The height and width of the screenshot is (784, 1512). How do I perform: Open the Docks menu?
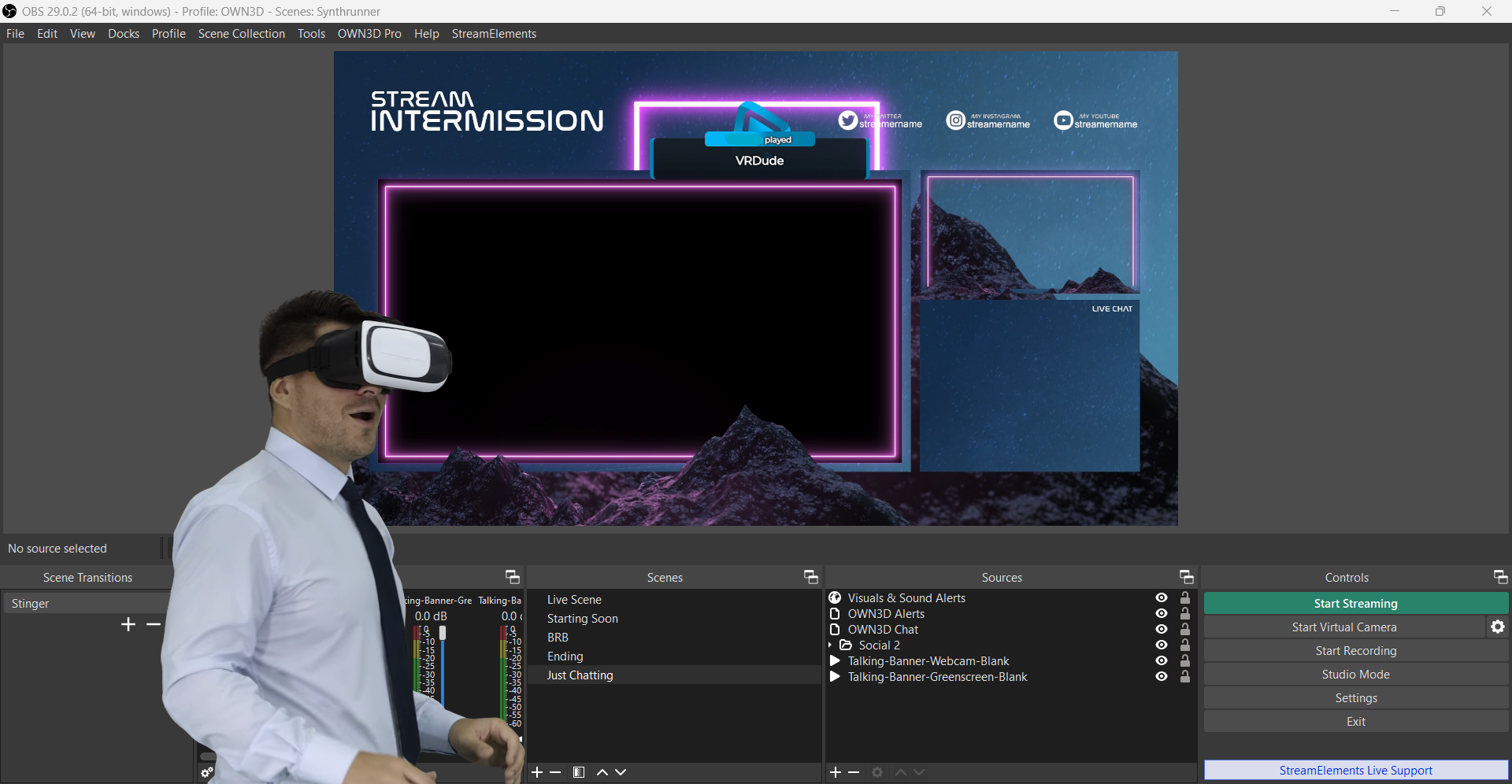(124, 34)
